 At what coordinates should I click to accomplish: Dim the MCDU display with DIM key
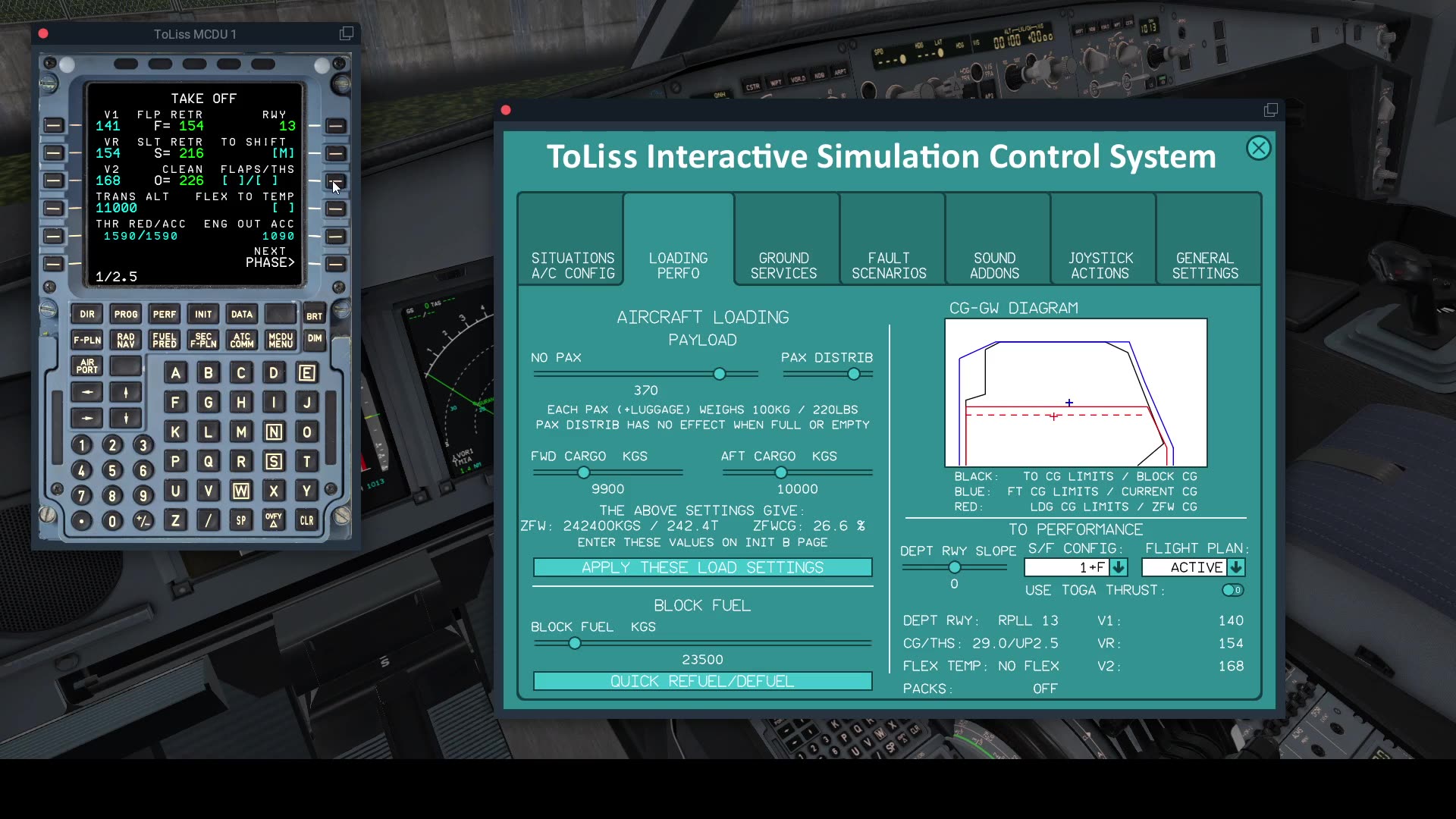314,338
